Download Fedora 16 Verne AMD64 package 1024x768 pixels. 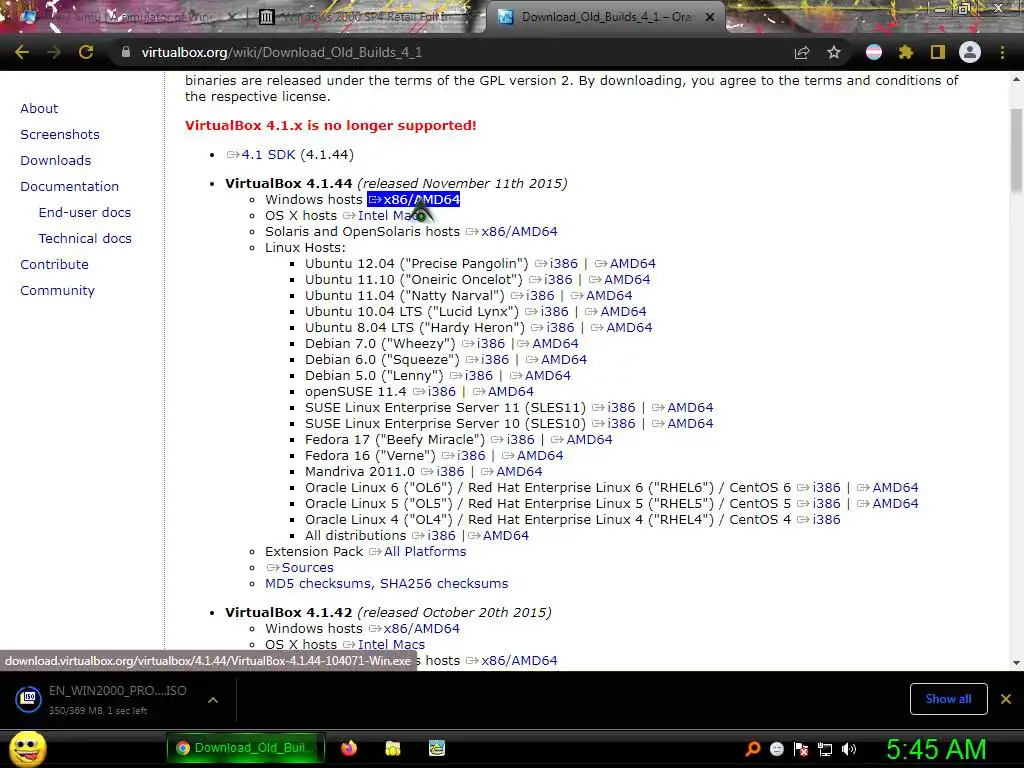pos(533,456)
